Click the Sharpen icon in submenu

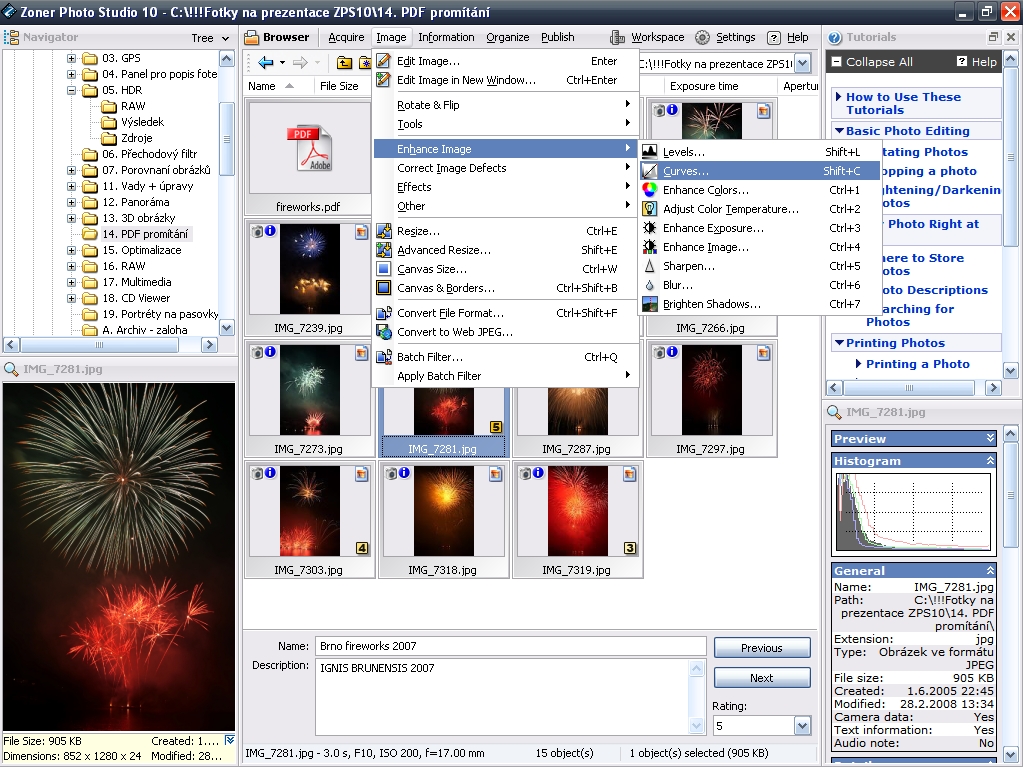point(650,267)
